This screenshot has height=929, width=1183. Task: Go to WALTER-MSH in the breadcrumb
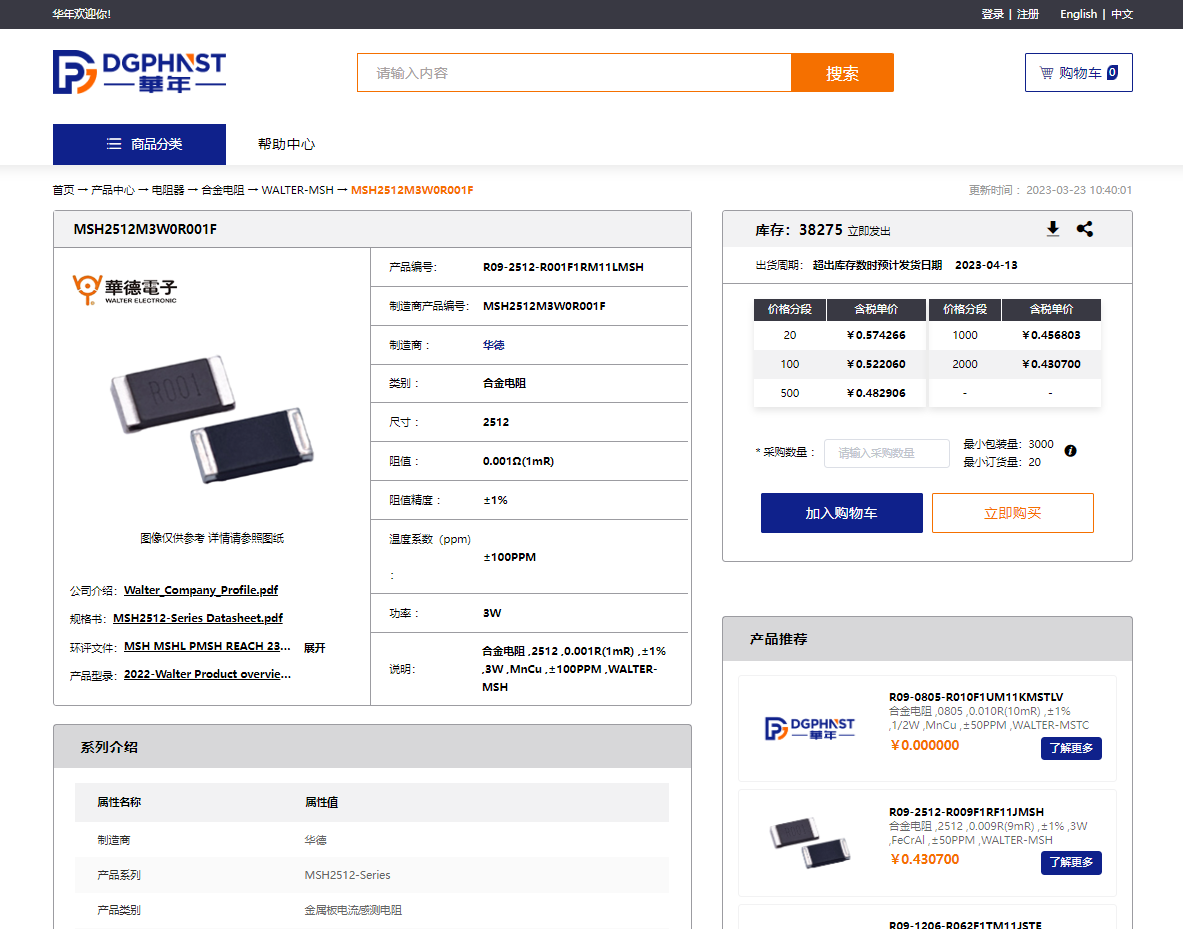[297, 190]
